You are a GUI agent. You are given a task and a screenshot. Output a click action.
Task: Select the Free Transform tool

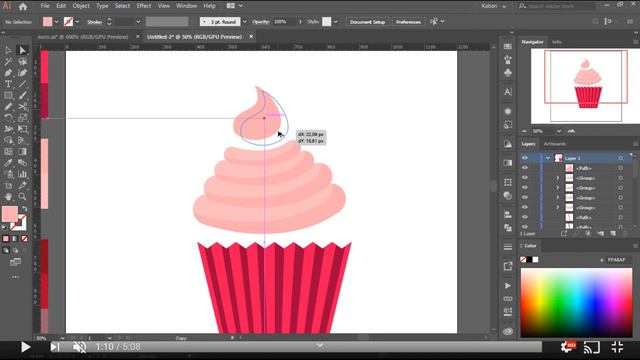click(22, 129)
